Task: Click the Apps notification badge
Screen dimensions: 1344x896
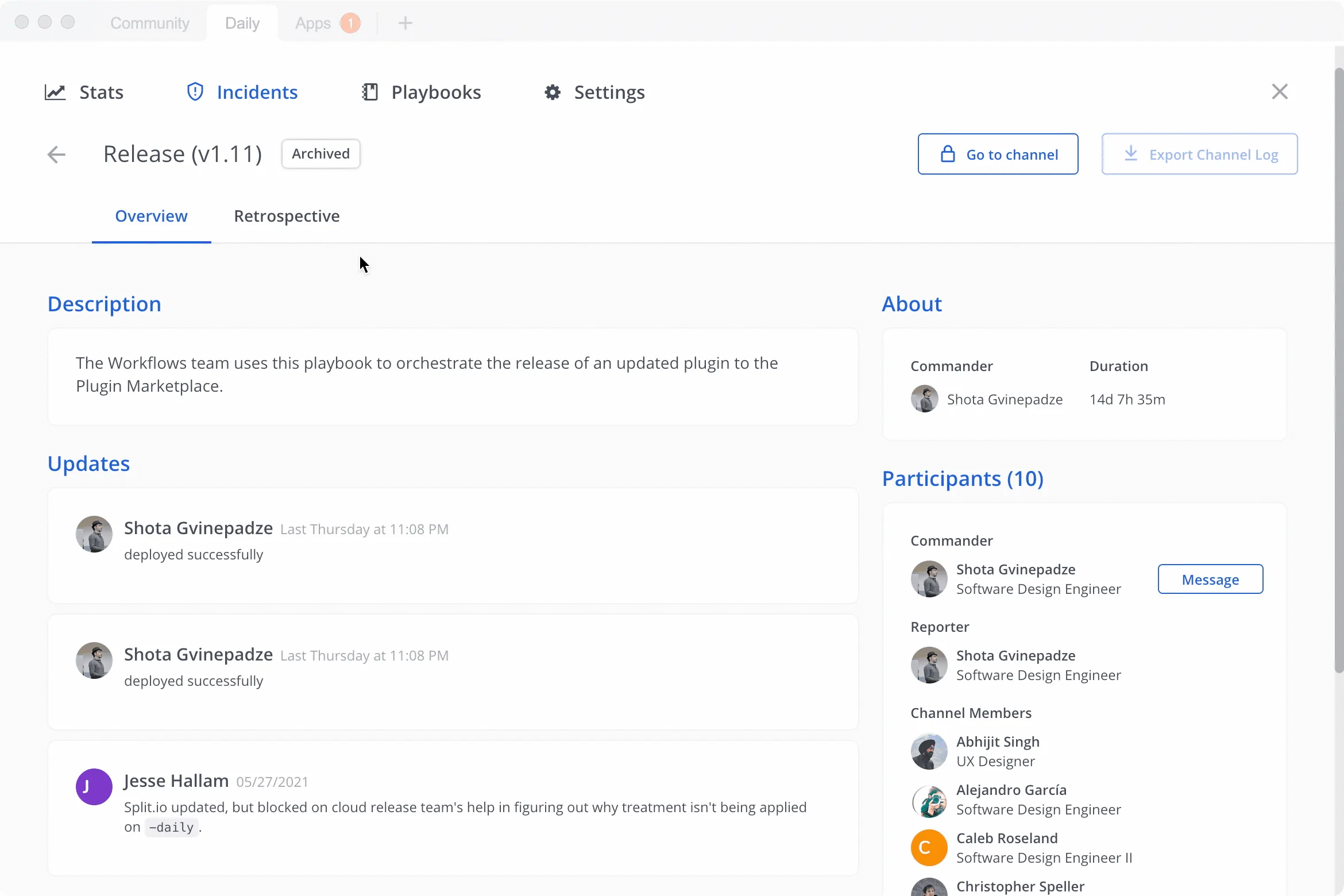Action: click(x=350, y=24)
